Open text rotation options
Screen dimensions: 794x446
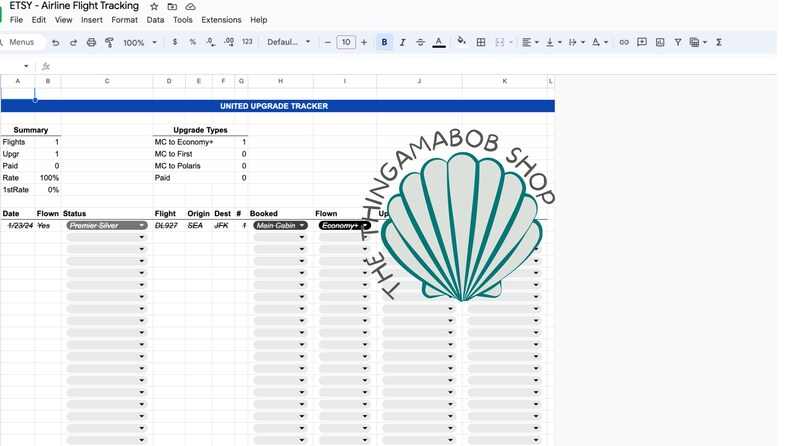(600, 43)
